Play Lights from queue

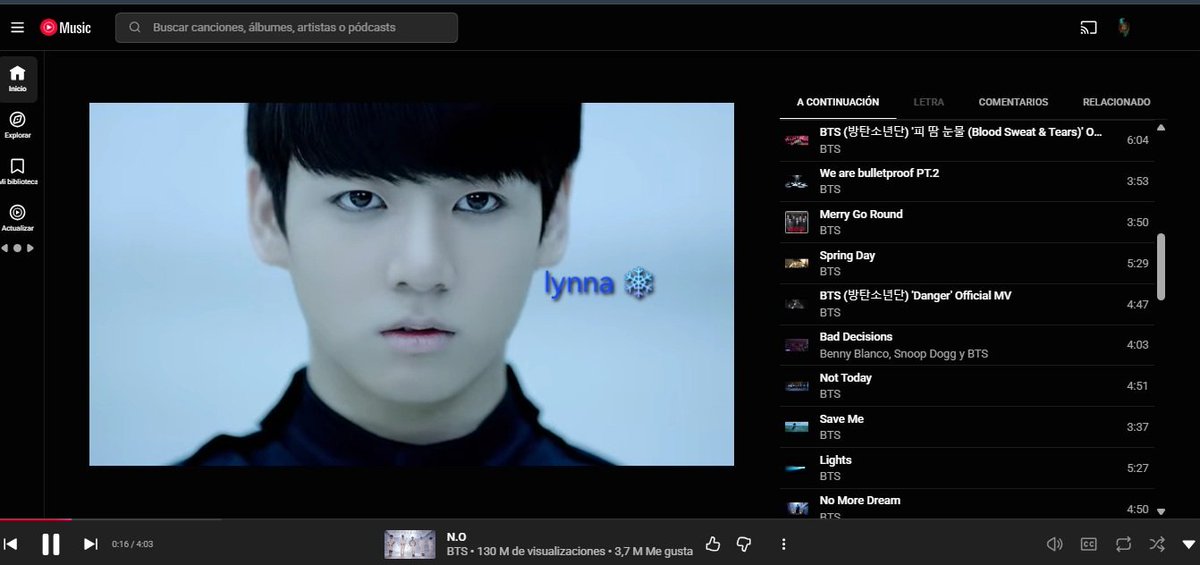tap(967, 468)
